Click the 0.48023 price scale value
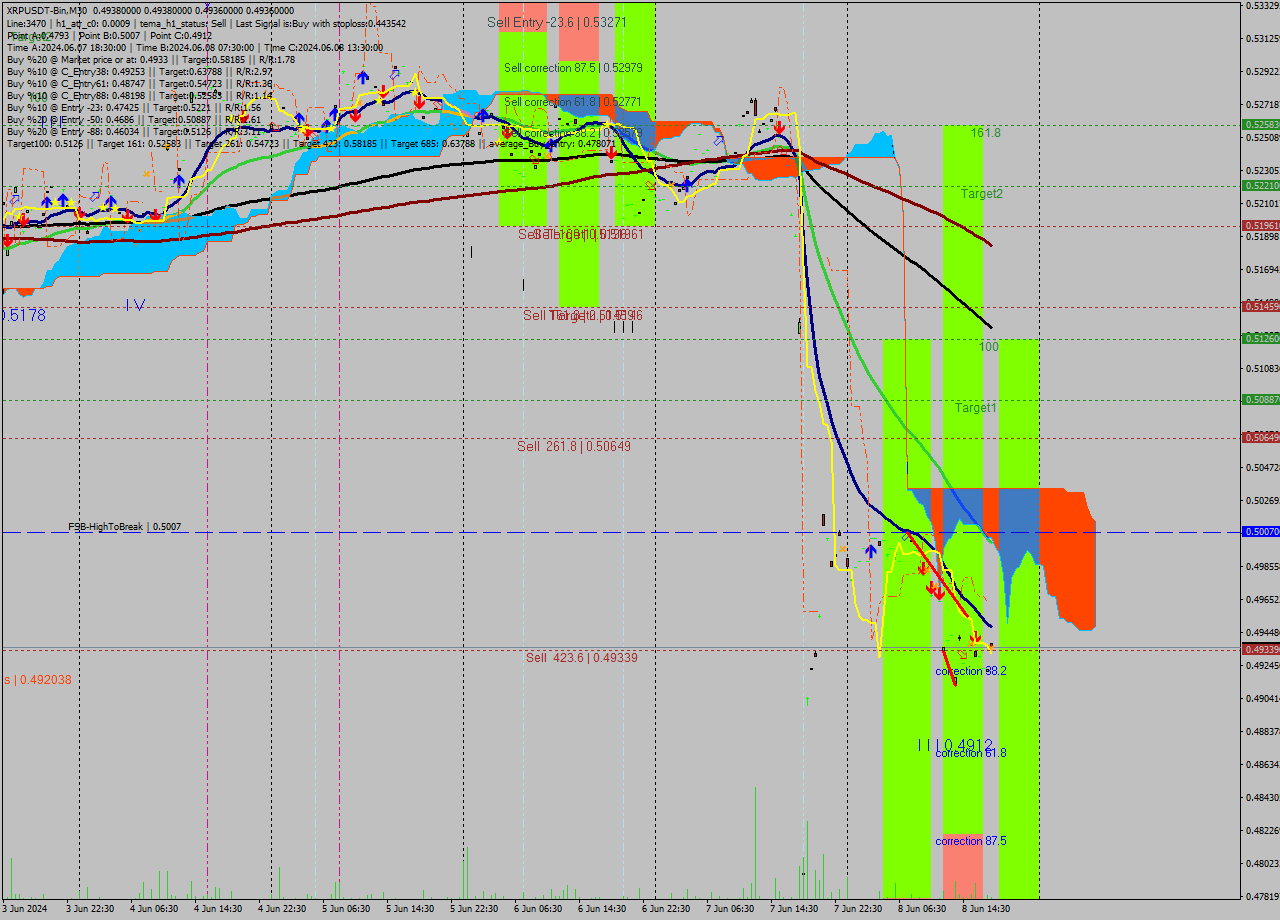 (x=1263, y=864)
